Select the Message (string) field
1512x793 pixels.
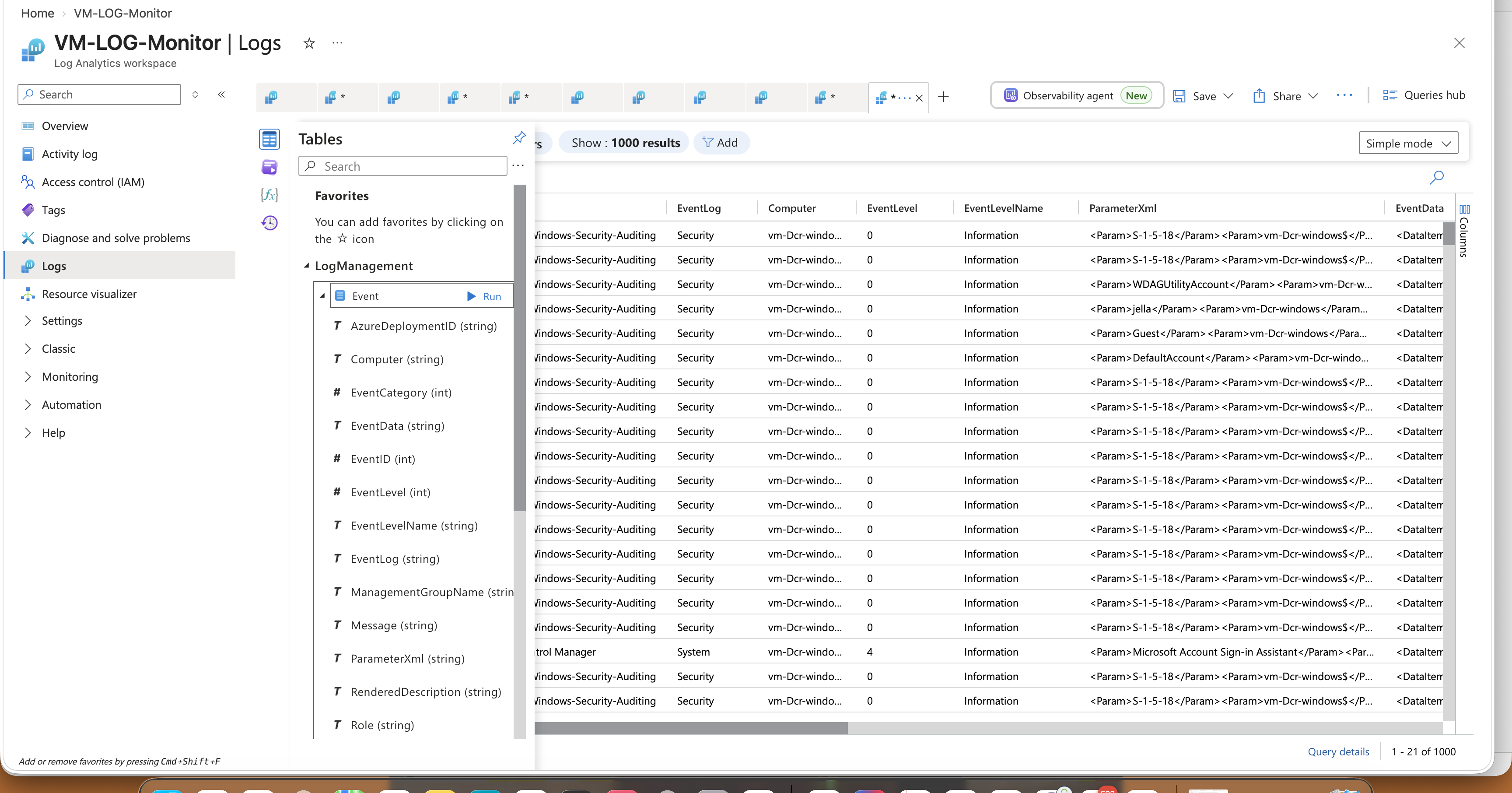[394, 626]
